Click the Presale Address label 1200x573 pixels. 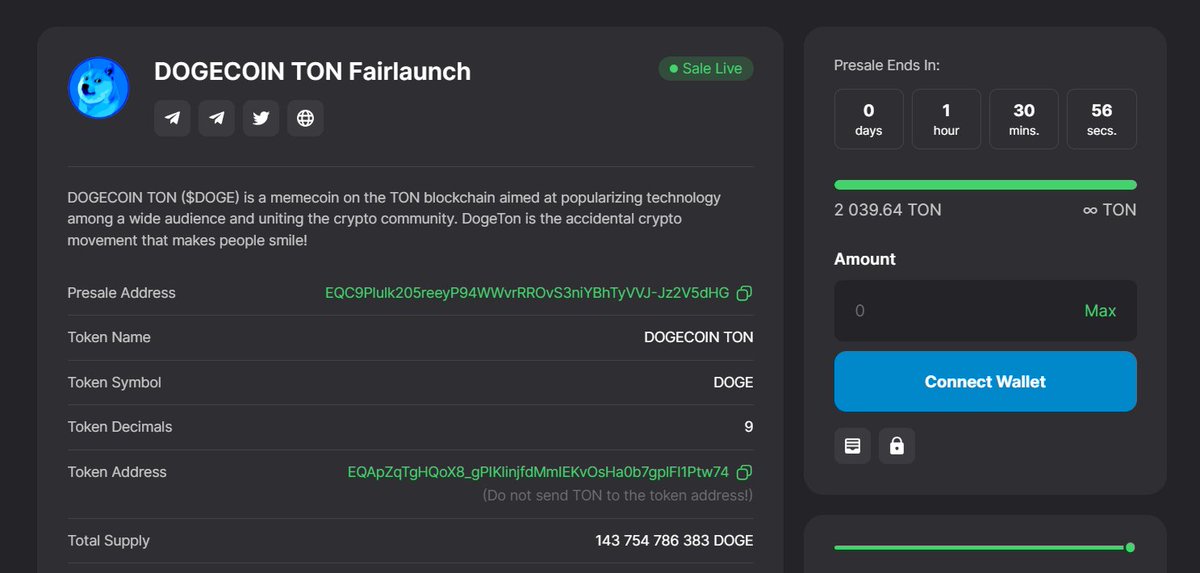click(x=121, y=293)
